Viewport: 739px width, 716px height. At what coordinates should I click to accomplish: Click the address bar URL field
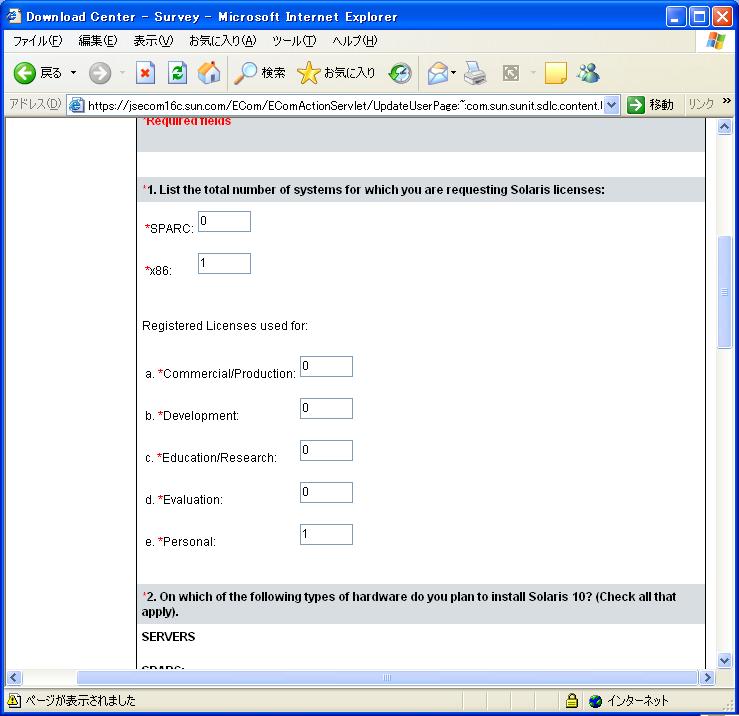(344, 105)
